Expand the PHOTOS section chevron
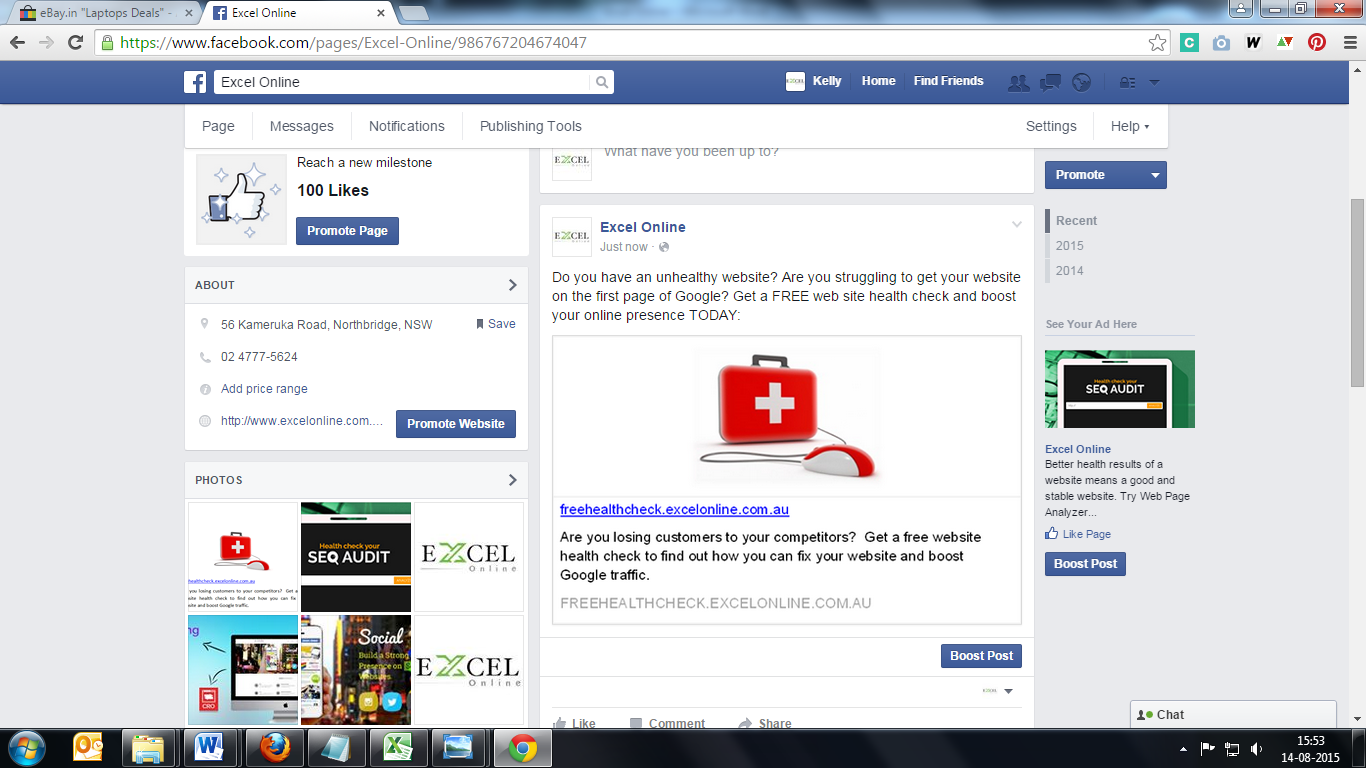This screenshot has height=768, width=1366. tap(512, 480)
